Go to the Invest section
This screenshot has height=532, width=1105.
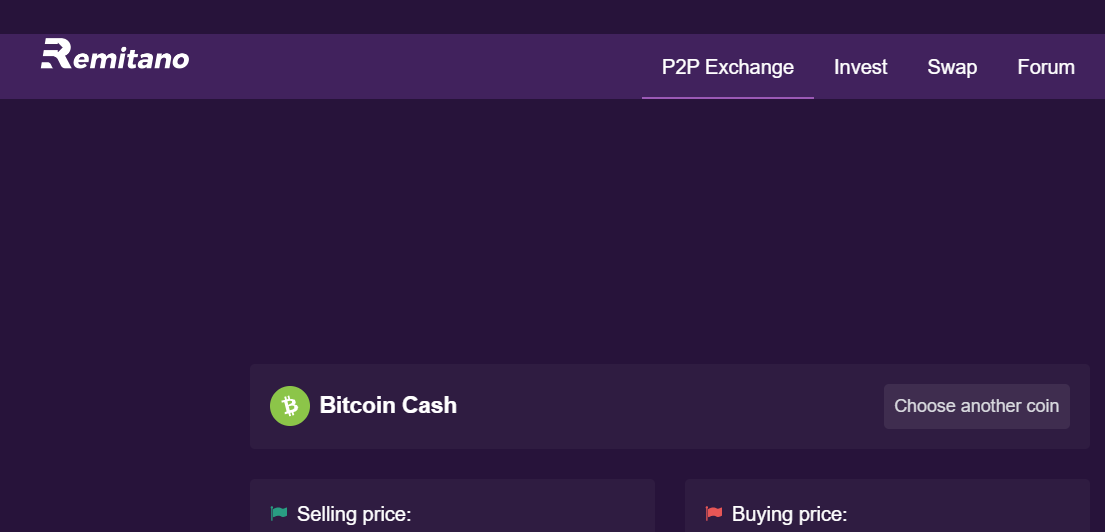860,67
